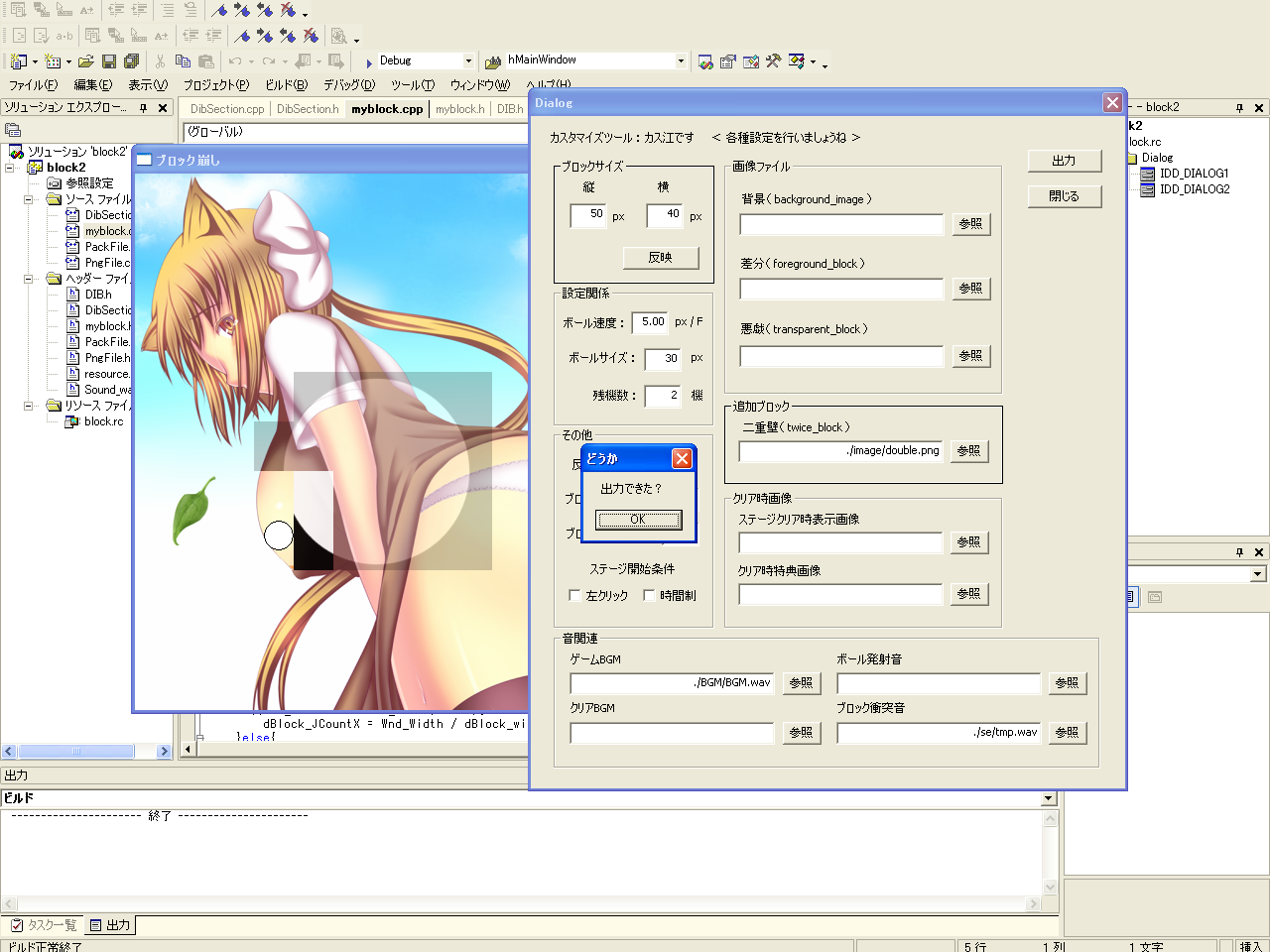The height and width of the screenshot is (952, 1270).
Task: Click the 閉じる button in Dialog window
Action: tap(1065, 196)
